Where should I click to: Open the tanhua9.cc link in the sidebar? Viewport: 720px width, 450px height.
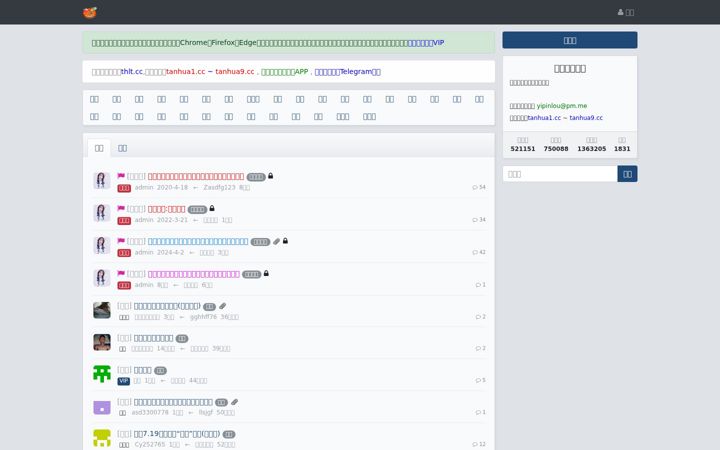tap(586, 118)
